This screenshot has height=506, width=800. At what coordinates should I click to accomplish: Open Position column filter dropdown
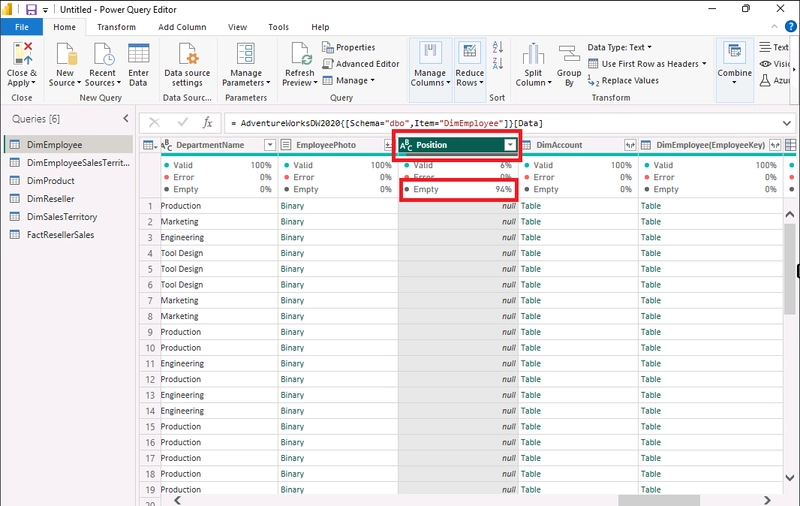pos(510,145)
